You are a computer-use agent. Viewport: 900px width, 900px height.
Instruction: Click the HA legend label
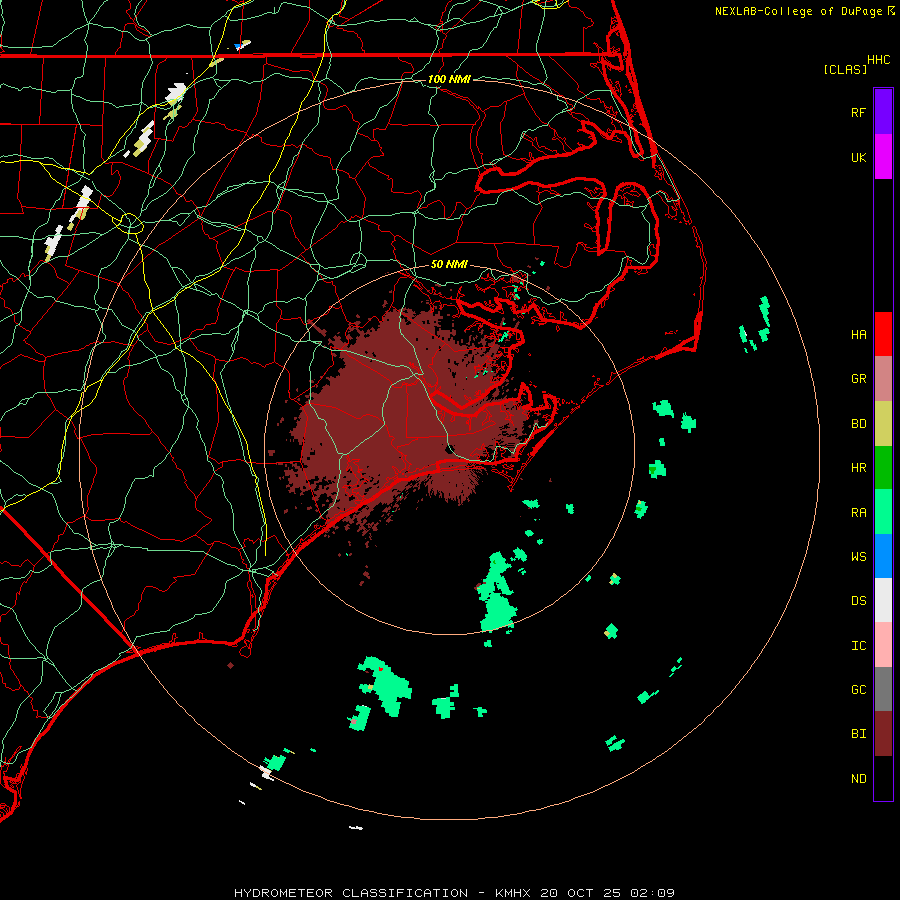point(858,335)
